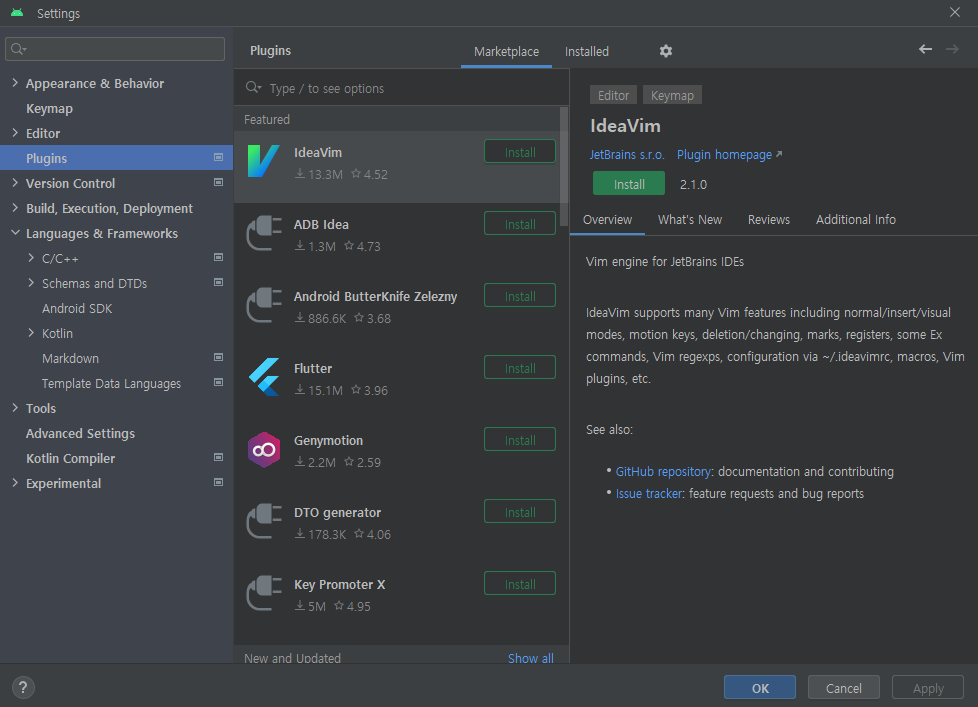
Task: Expand Build, Execution, Deployment section
Action: (x=15, y=208)
